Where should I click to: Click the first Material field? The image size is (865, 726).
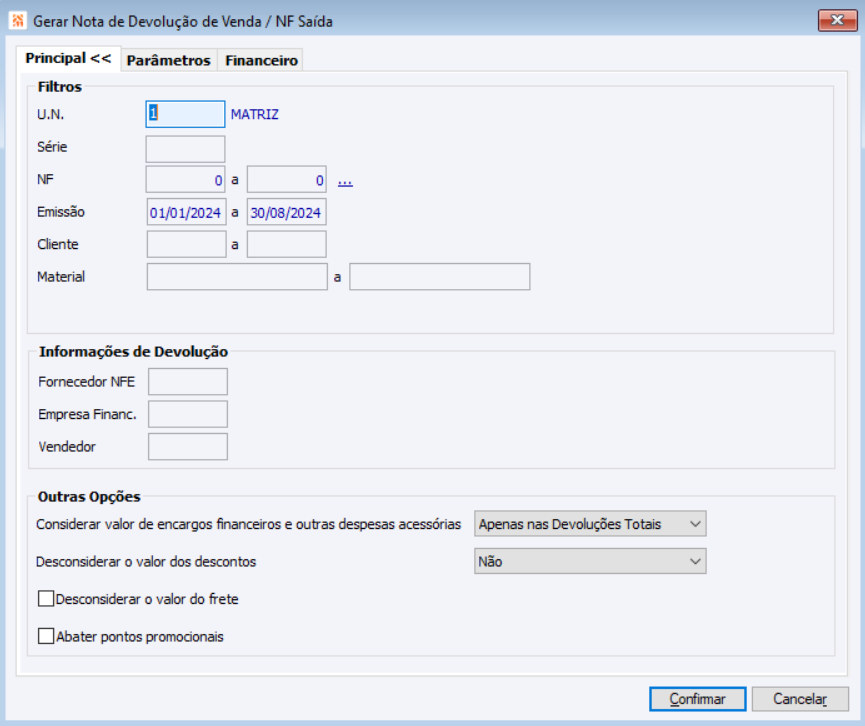pos(237,277)
